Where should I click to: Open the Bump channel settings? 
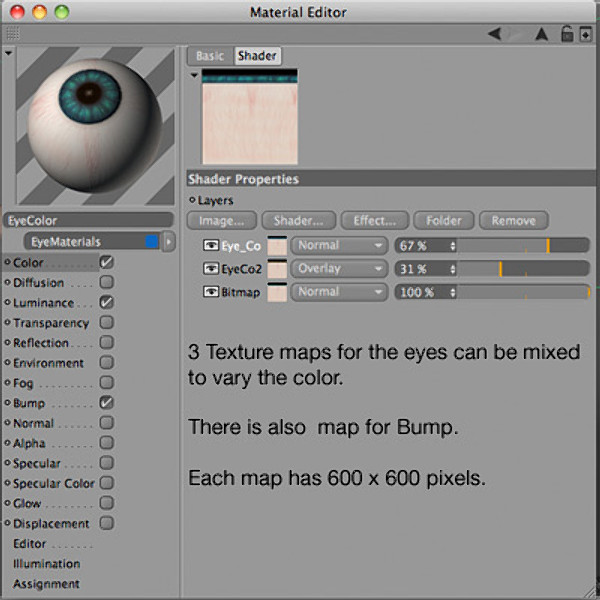coord(29,403)
